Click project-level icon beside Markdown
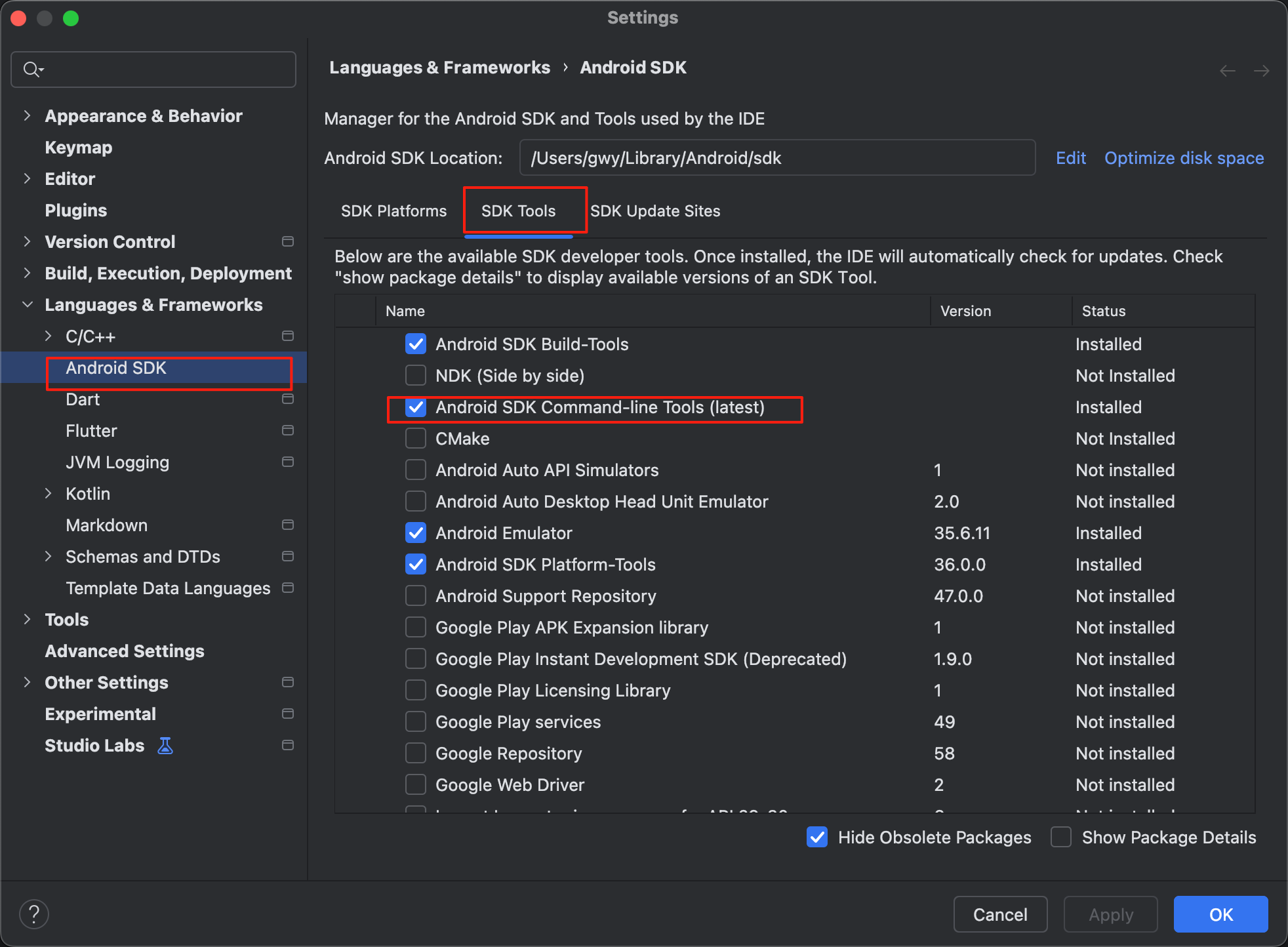The height and width of the screenshot is (947, 1288). coord(287,525)
